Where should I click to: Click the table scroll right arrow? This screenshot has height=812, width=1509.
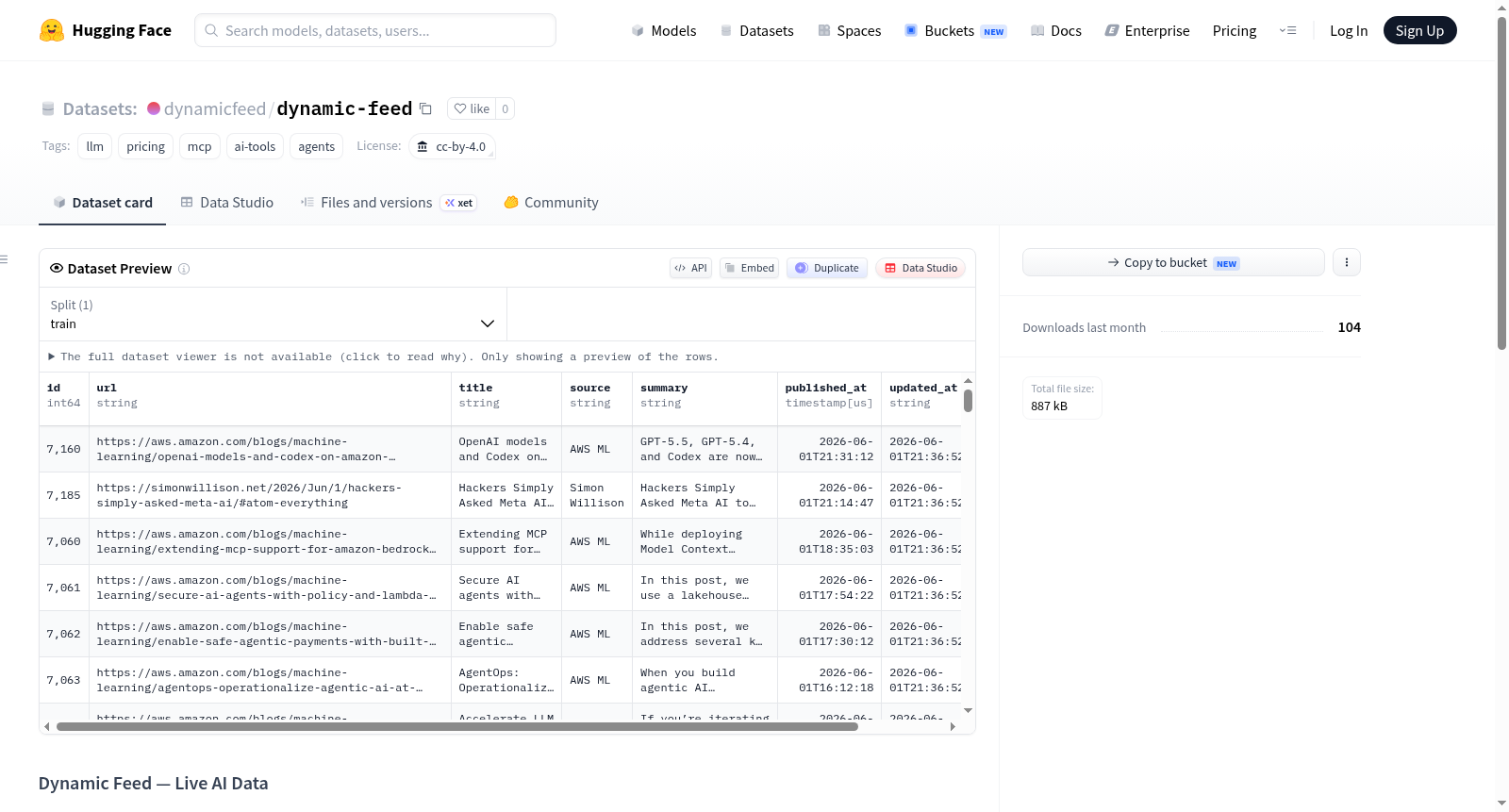(x=953, y=726)
